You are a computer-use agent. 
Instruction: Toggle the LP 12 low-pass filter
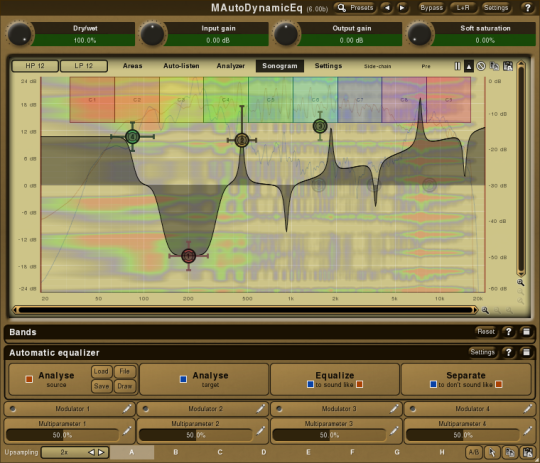coord(84,66)
